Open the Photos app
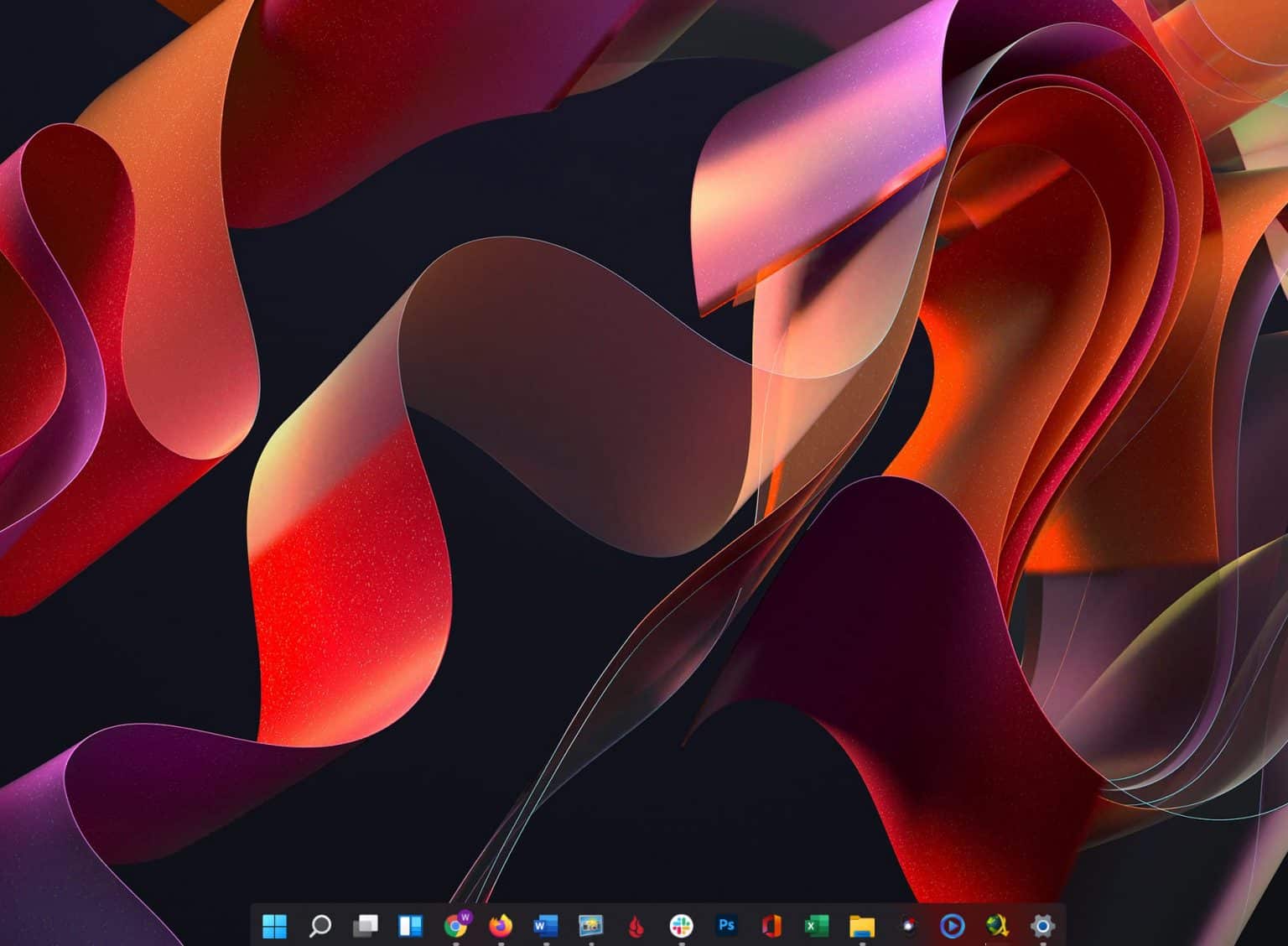1288x946 pixels. click(591, 925)
